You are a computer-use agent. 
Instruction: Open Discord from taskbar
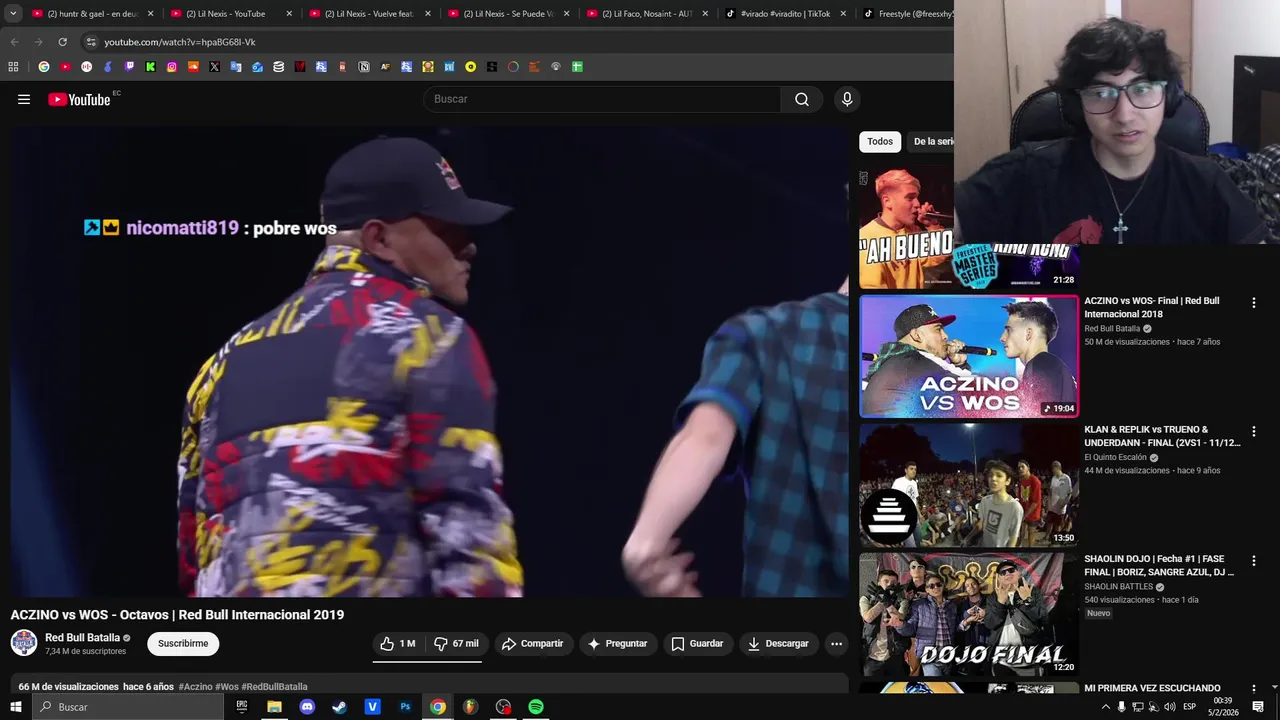[307, 707]
